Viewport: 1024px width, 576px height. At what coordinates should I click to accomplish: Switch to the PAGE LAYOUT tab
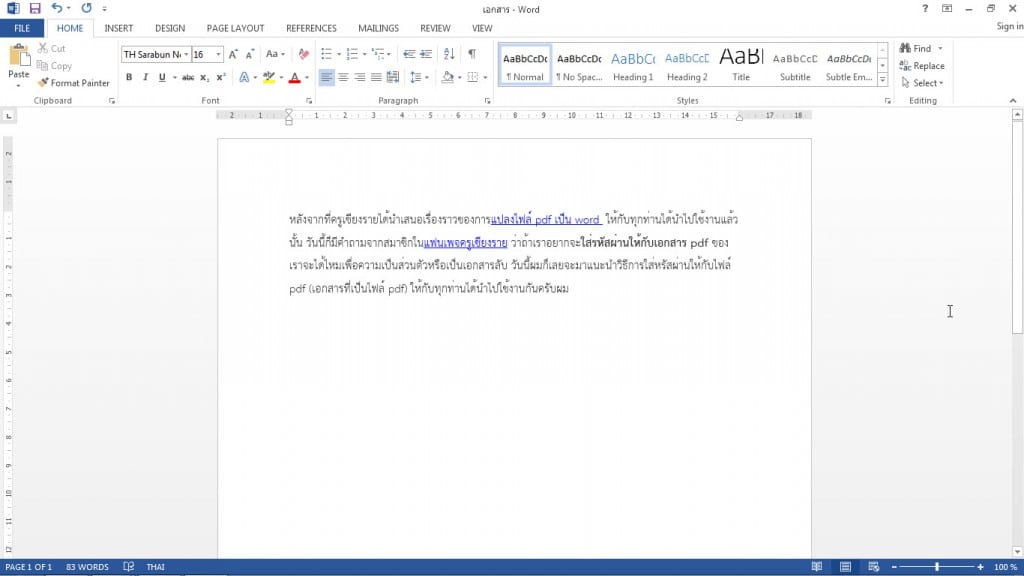tap(235, 28)
